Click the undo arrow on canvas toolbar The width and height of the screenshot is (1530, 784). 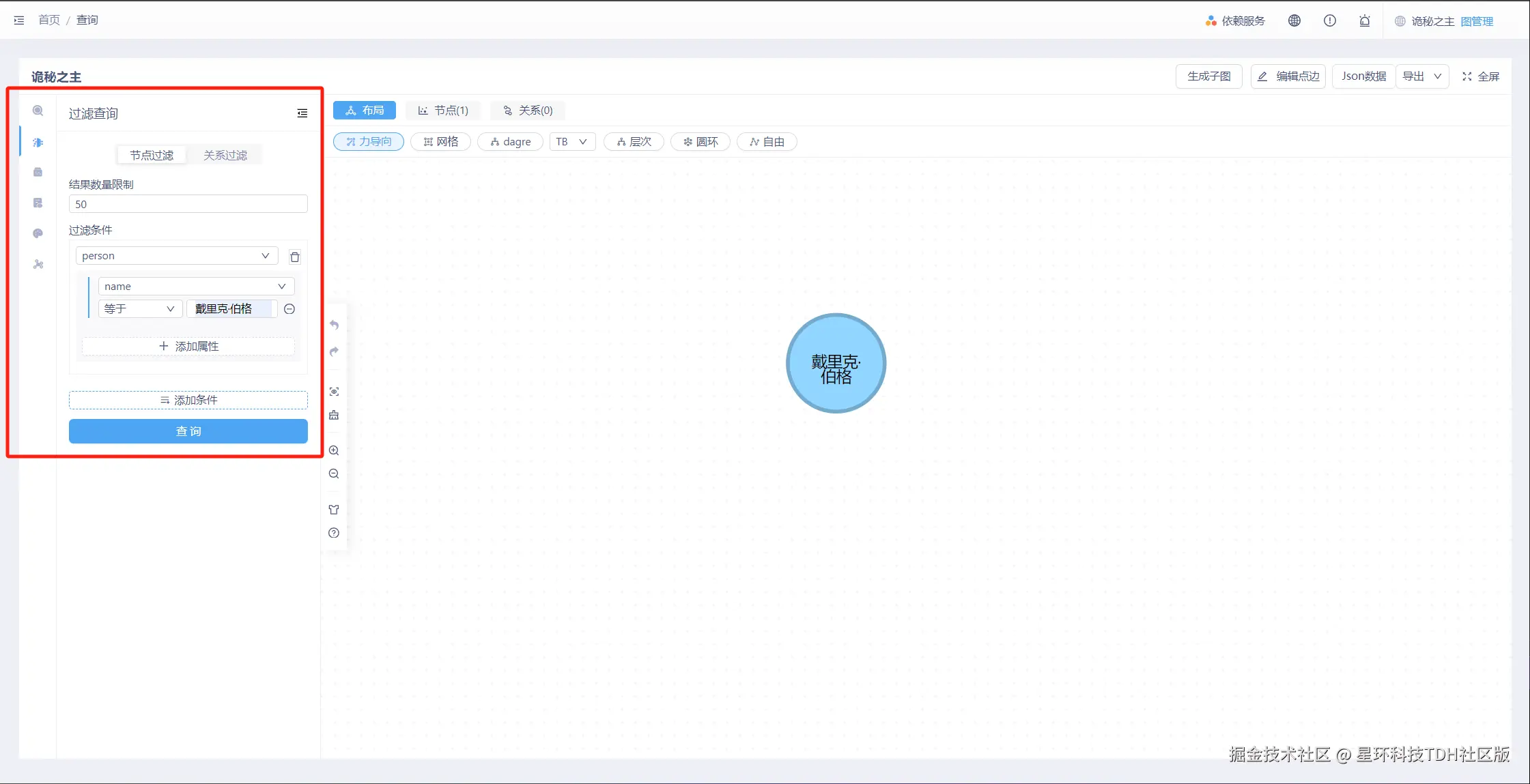334,325
